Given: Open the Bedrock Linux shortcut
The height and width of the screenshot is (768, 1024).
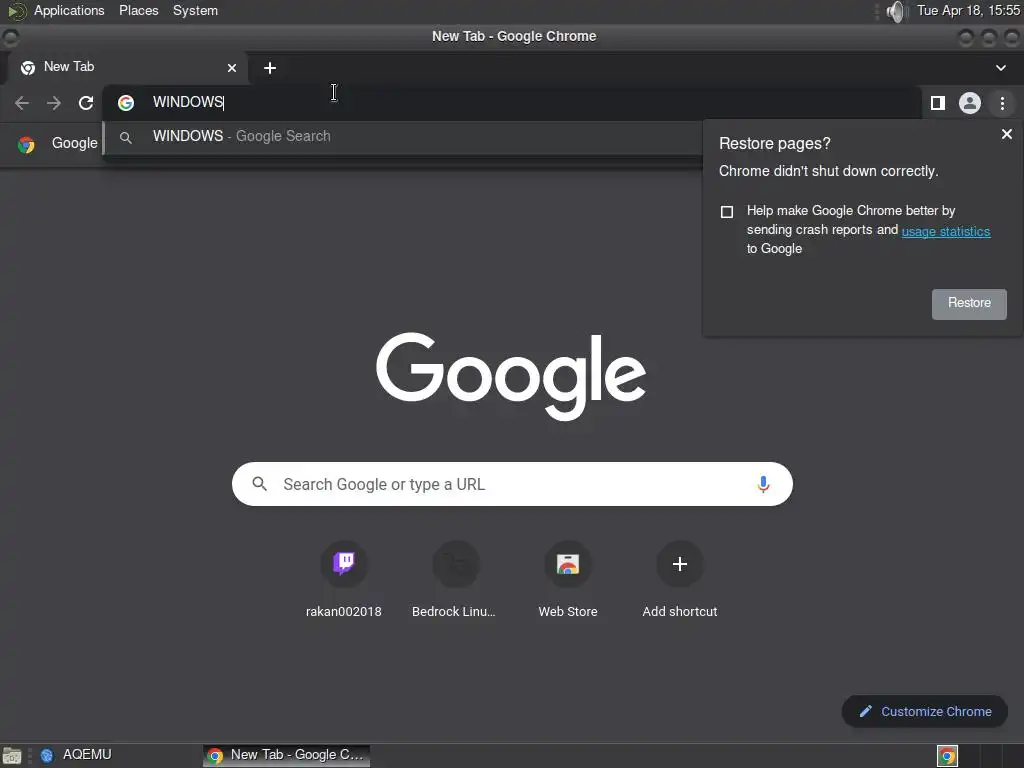Looking at the screenshot, I should click(x=455, y=579).
